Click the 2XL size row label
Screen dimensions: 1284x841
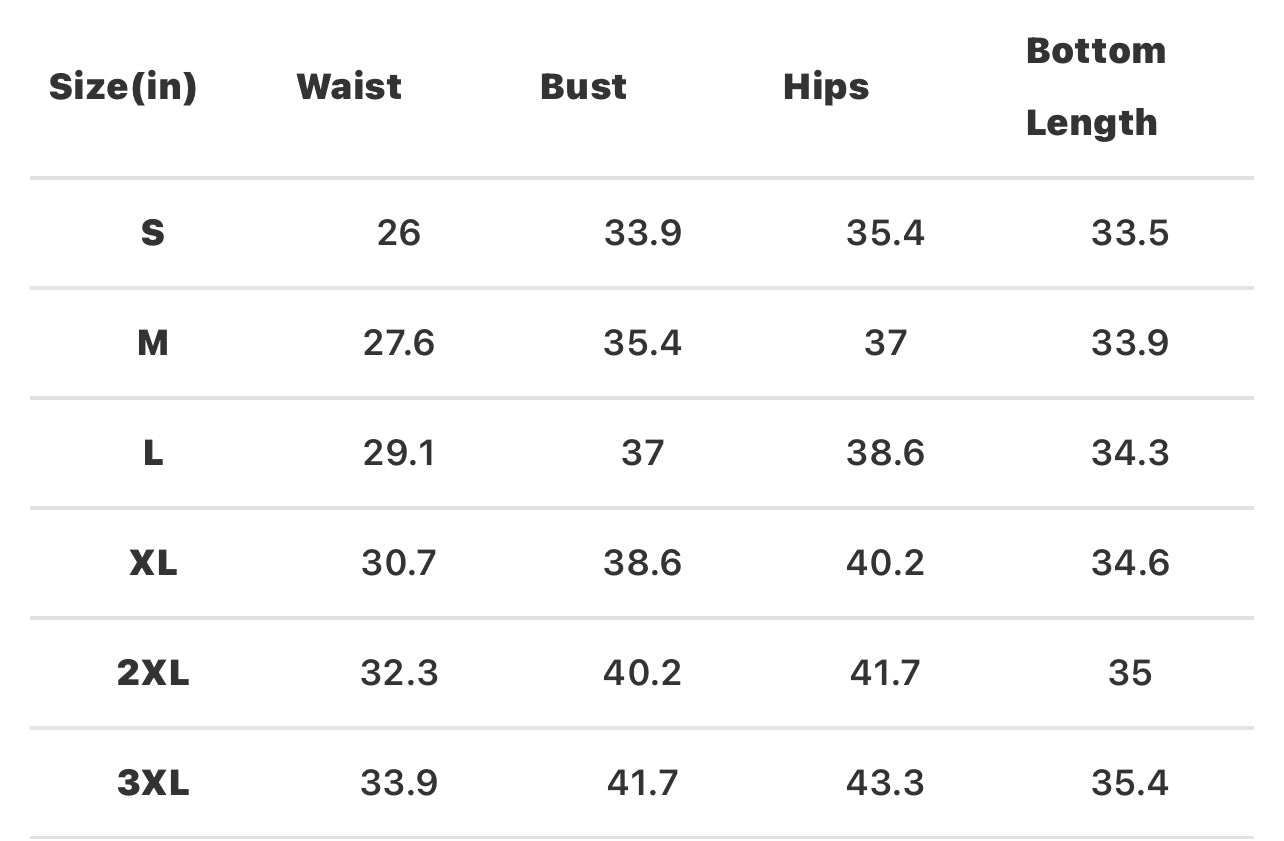coord(152,673)
